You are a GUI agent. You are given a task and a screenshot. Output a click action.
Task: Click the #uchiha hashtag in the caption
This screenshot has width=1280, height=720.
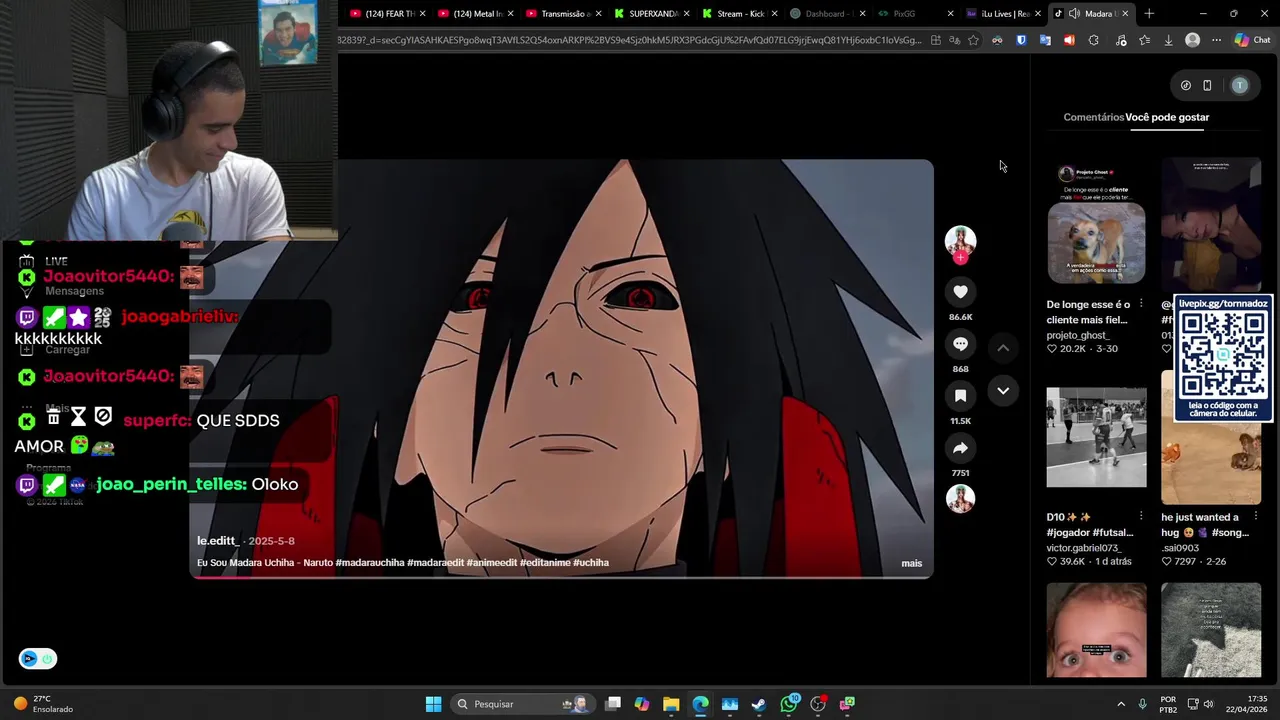click(591, 563)
